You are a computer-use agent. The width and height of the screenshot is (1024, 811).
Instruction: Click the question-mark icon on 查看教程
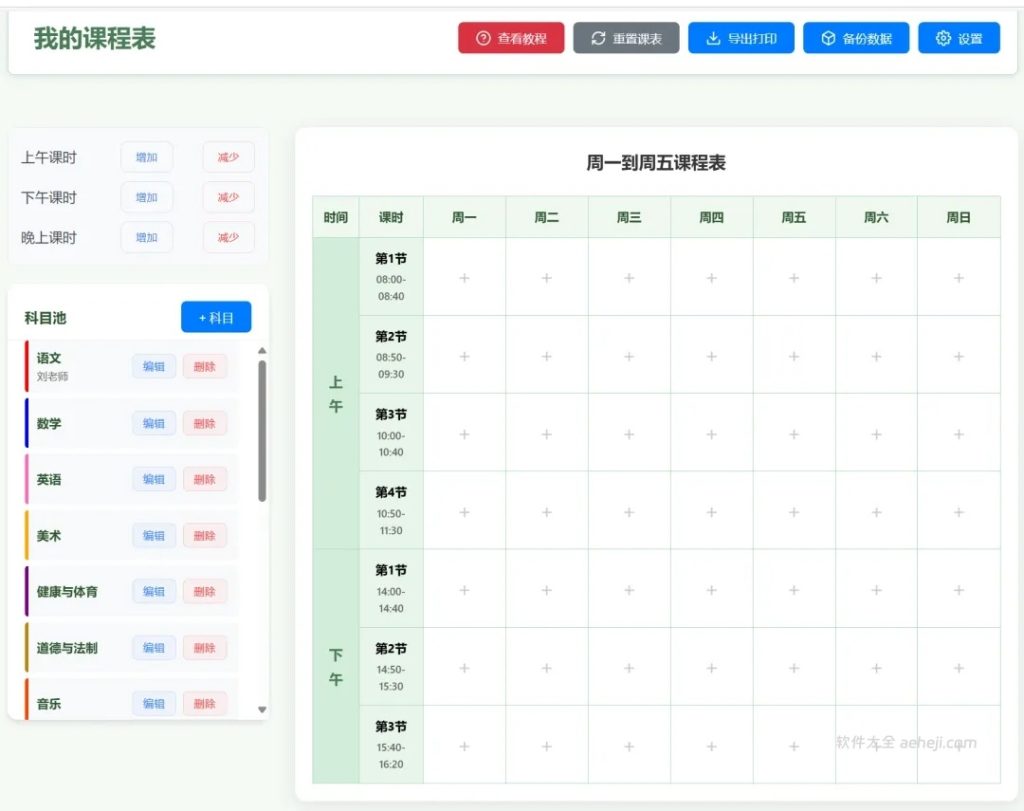(482, 38)
